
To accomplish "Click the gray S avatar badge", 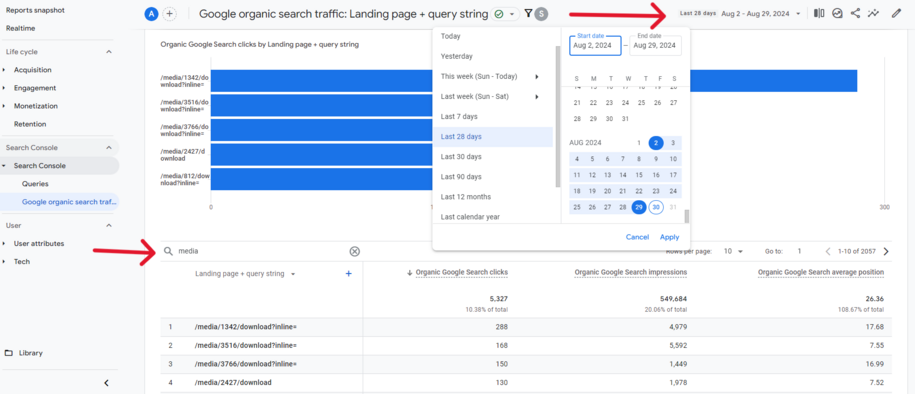I will click(x=542, y=14).
